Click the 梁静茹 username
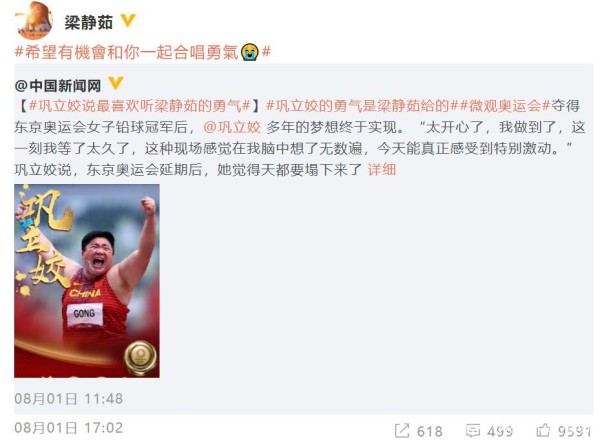Screen dimensions: 600x443 pos(88,22)
